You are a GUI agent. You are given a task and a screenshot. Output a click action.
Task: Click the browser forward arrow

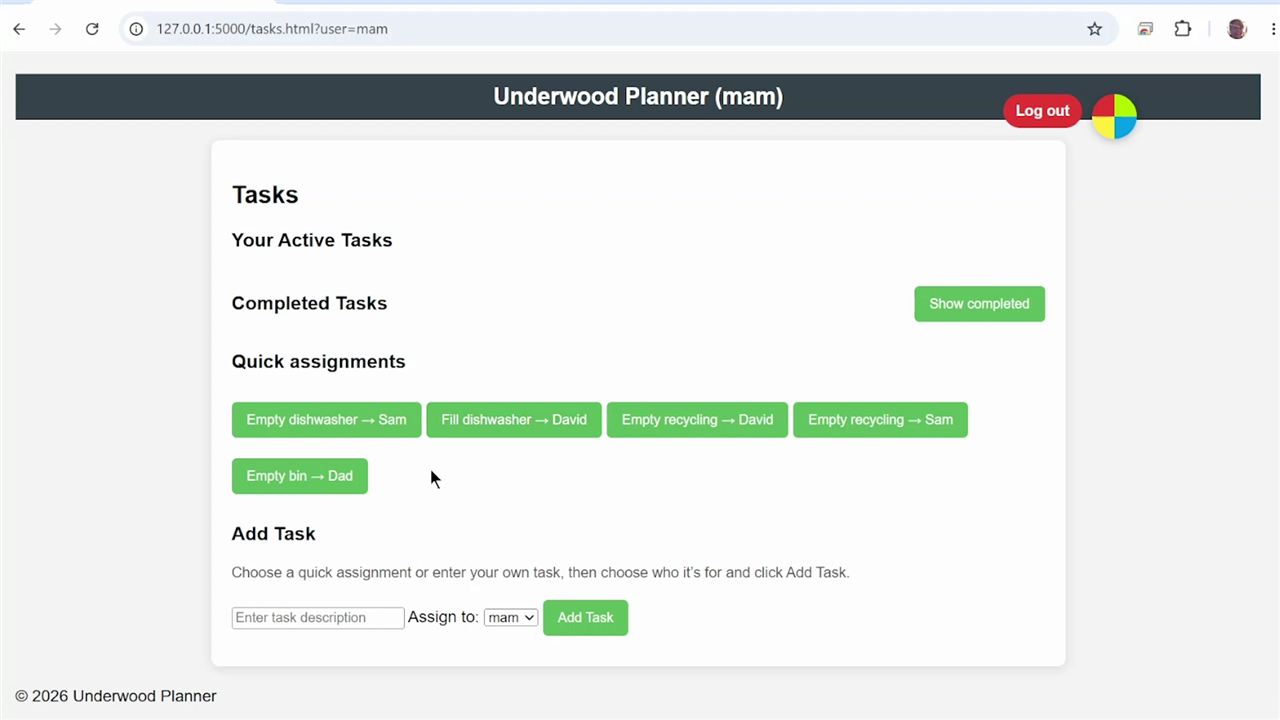[55, 29]
